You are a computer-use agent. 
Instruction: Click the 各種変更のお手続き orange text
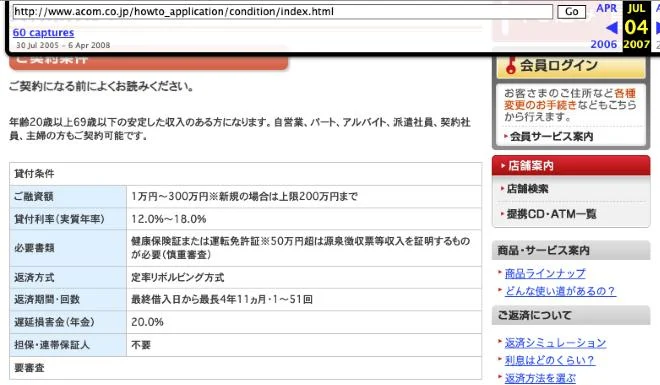[570, 99]
